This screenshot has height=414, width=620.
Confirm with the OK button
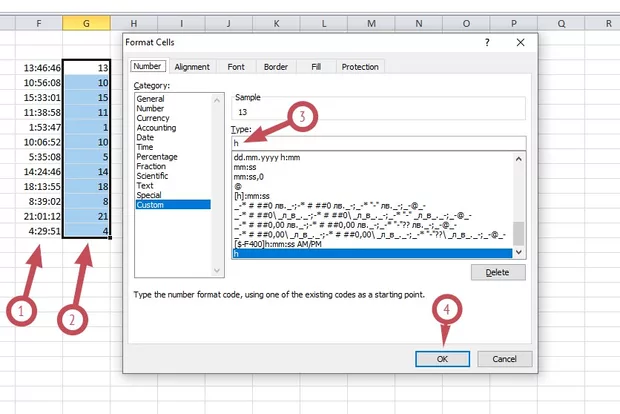click(x=442, y=358)
